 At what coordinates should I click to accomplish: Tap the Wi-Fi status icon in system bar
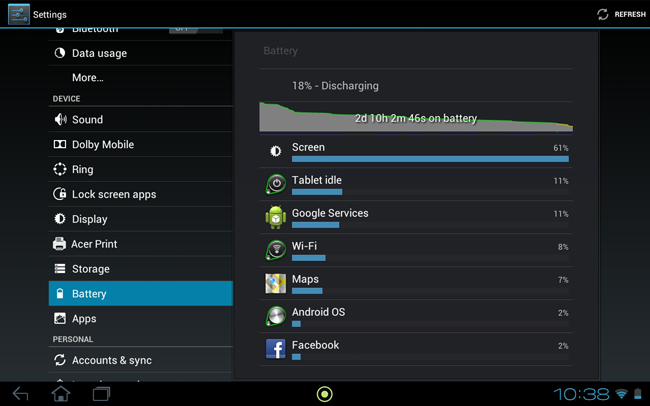coord(621,394)
